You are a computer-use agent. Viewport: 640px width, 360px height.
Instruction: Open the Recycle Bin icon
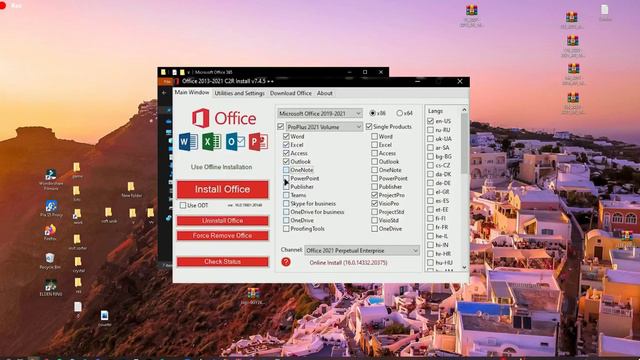[x=50, y=260]
